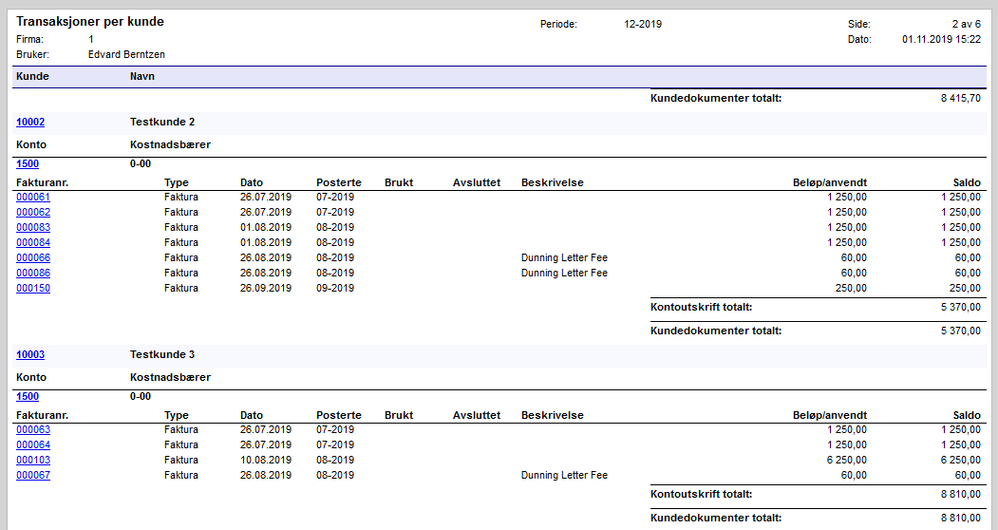This screenshot has height=530, width=998.
Task: Open invoice 000062
Action: pyautogui.click(x=33, y=213)
